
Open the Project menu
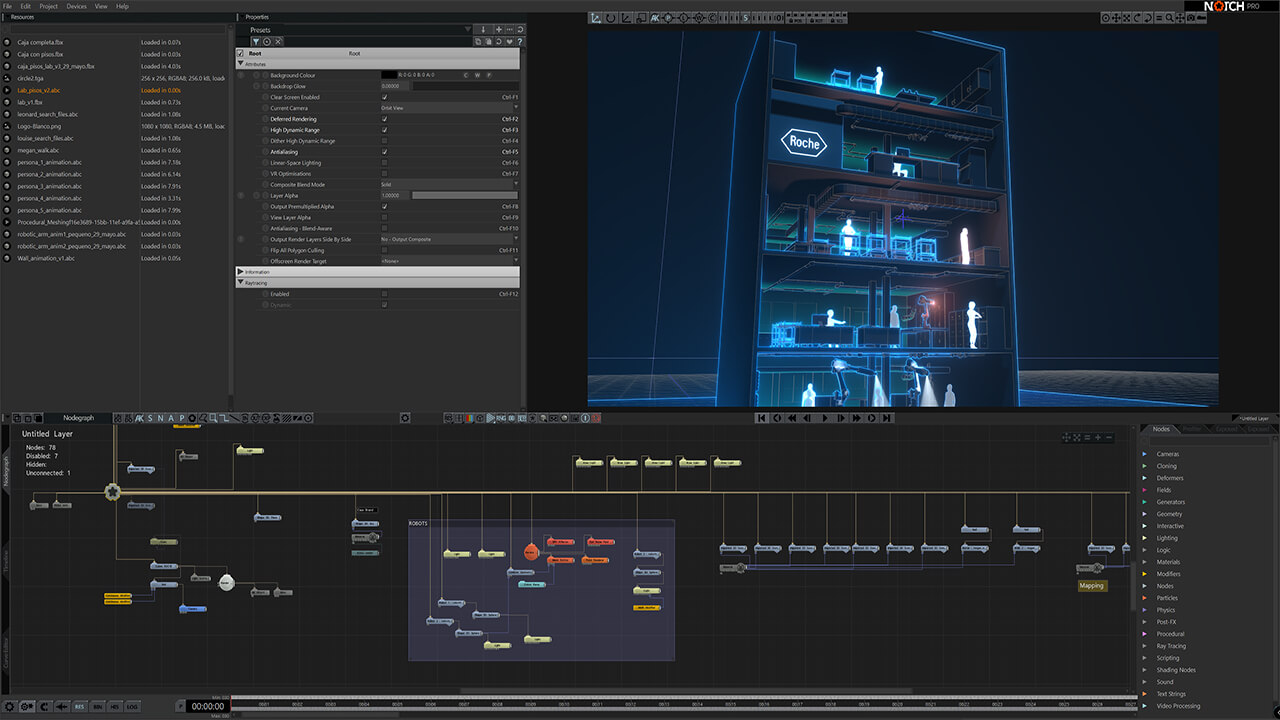[x=48, y=6]
